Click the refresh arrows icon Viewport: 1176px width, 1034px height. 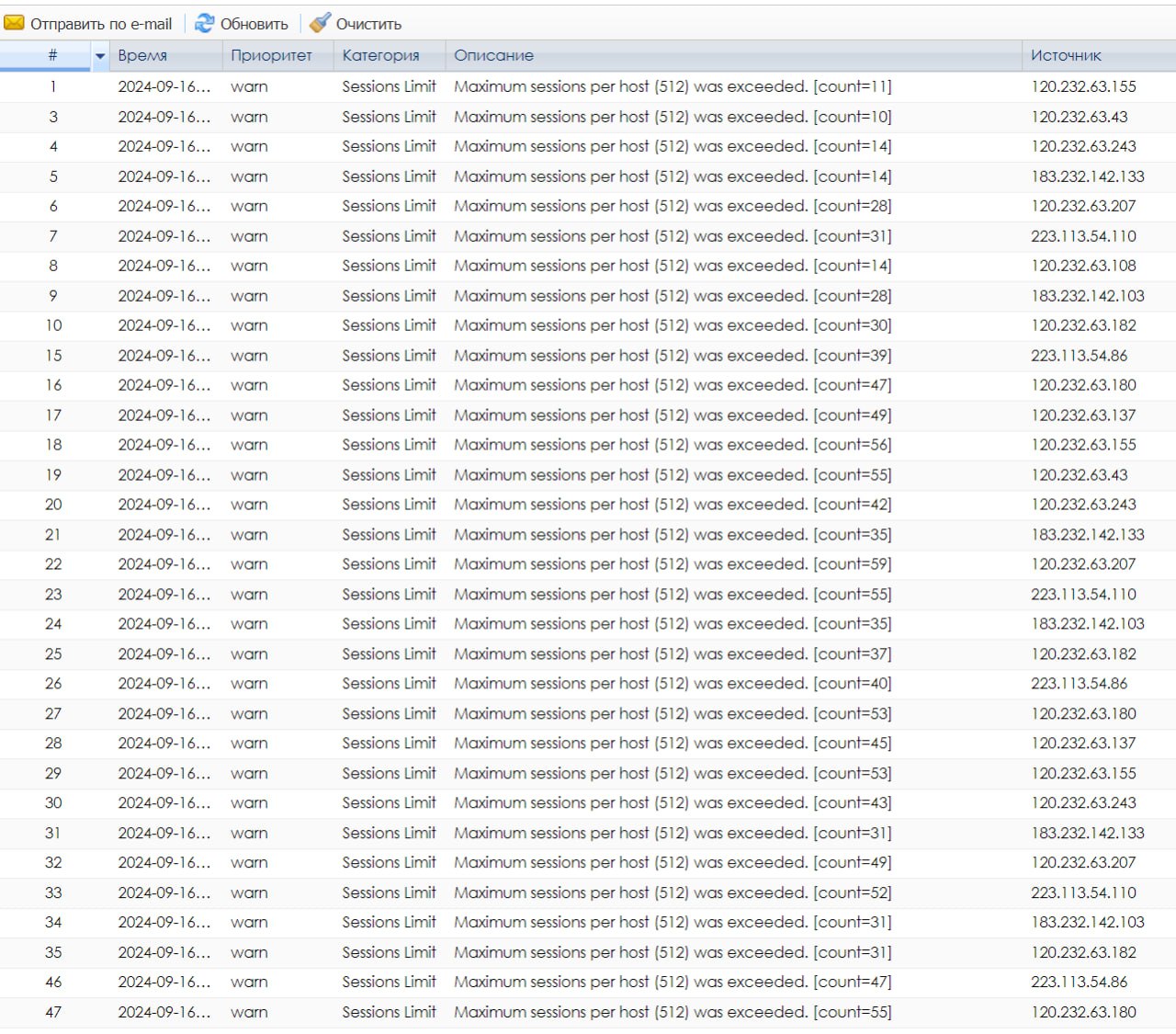(205, 23)
